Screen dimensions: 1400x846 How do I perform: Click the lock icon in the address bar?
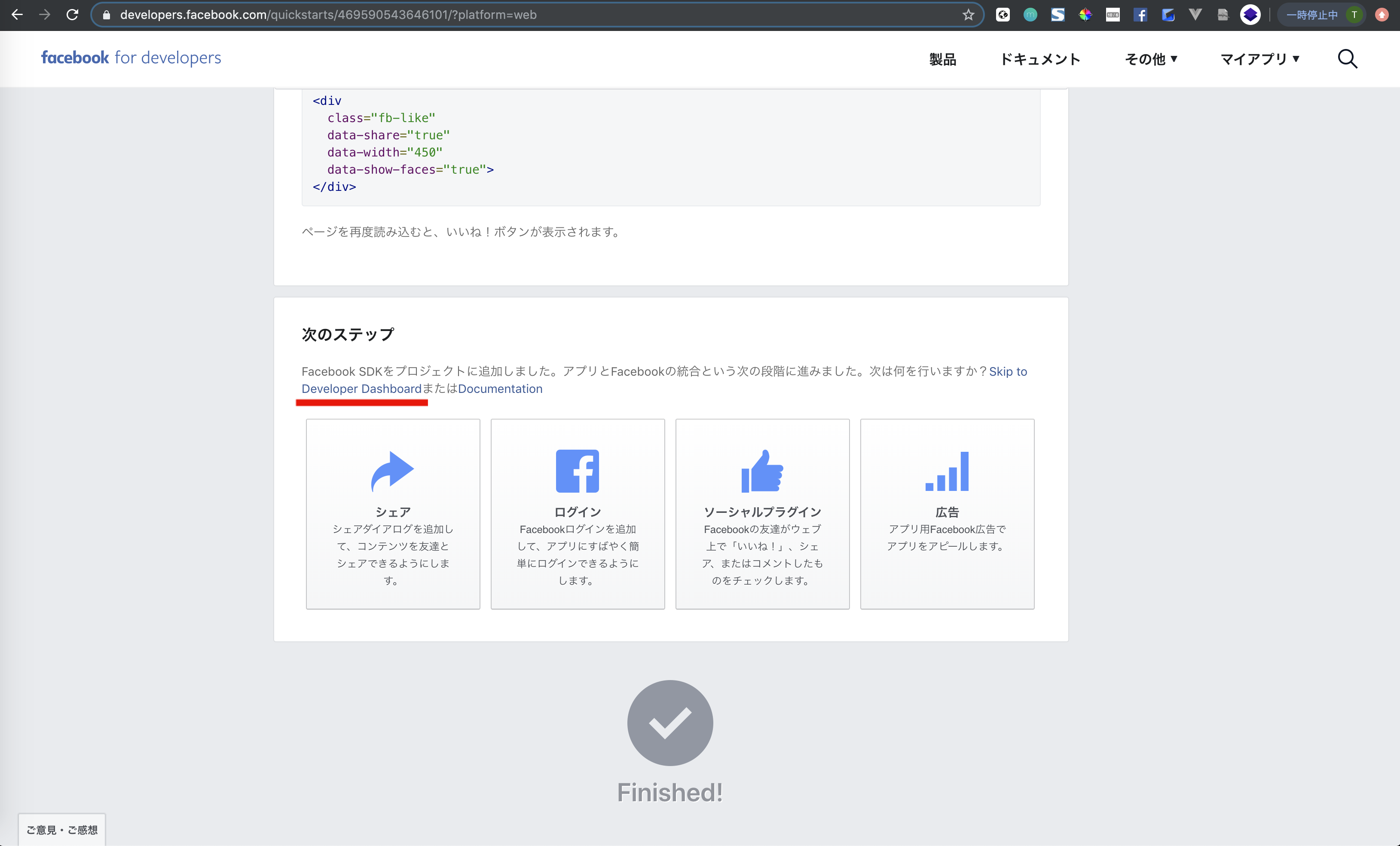pos(106,15)
